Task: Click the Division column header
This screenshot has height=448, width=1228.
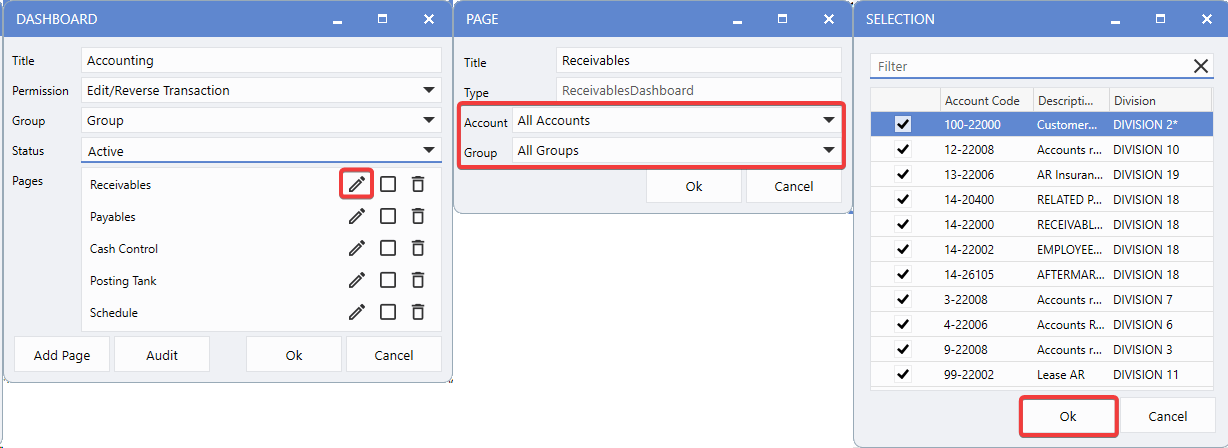Action: (1135, 100)
